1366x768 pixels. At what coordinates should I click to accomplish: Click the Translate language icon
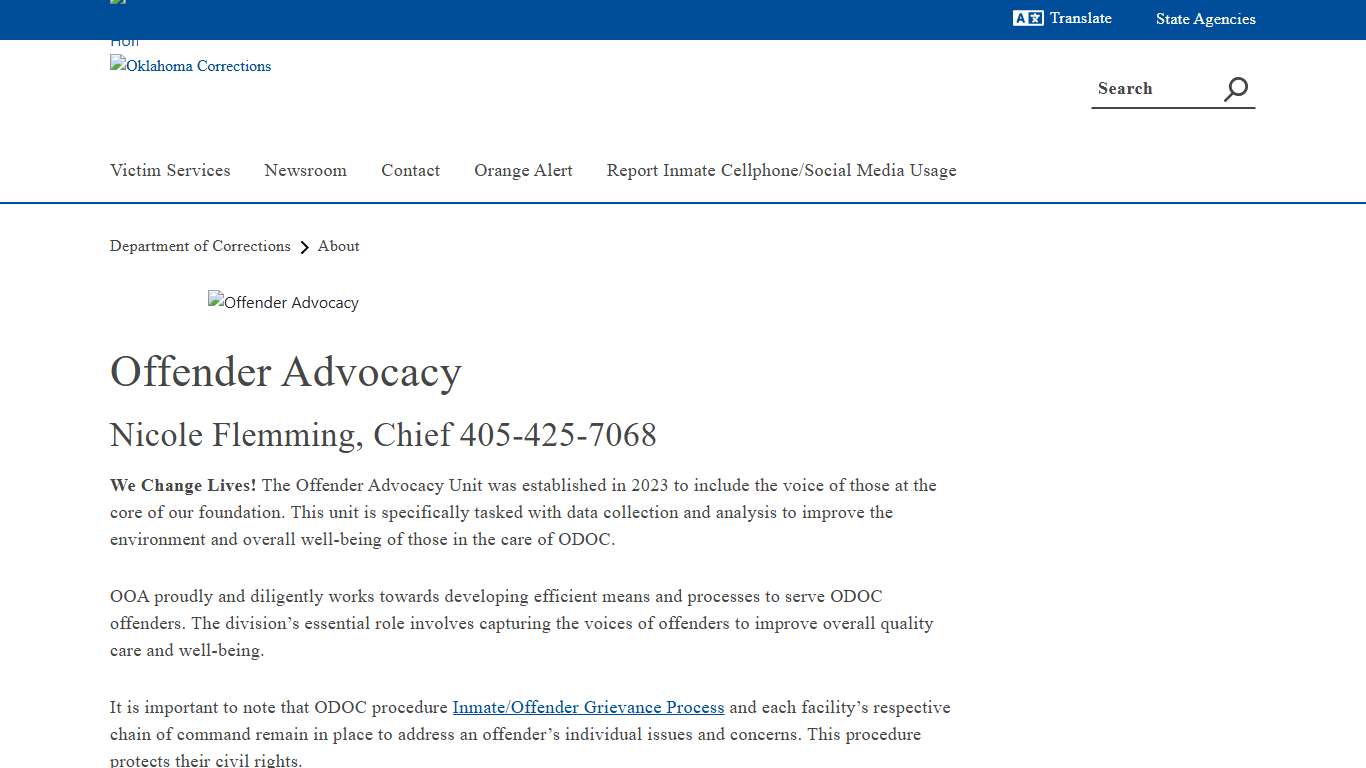pos(1027,18)
